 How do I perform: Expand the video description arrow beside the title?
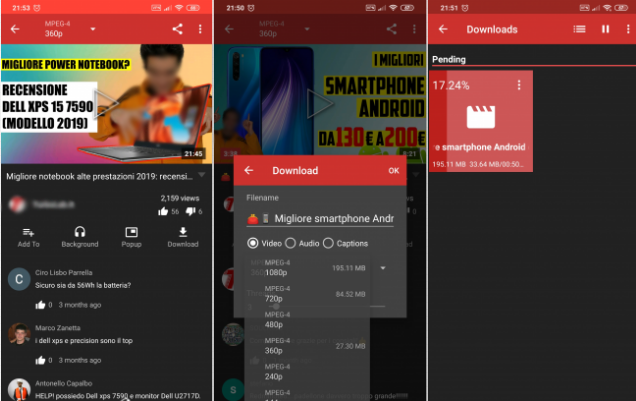point(201,176)
